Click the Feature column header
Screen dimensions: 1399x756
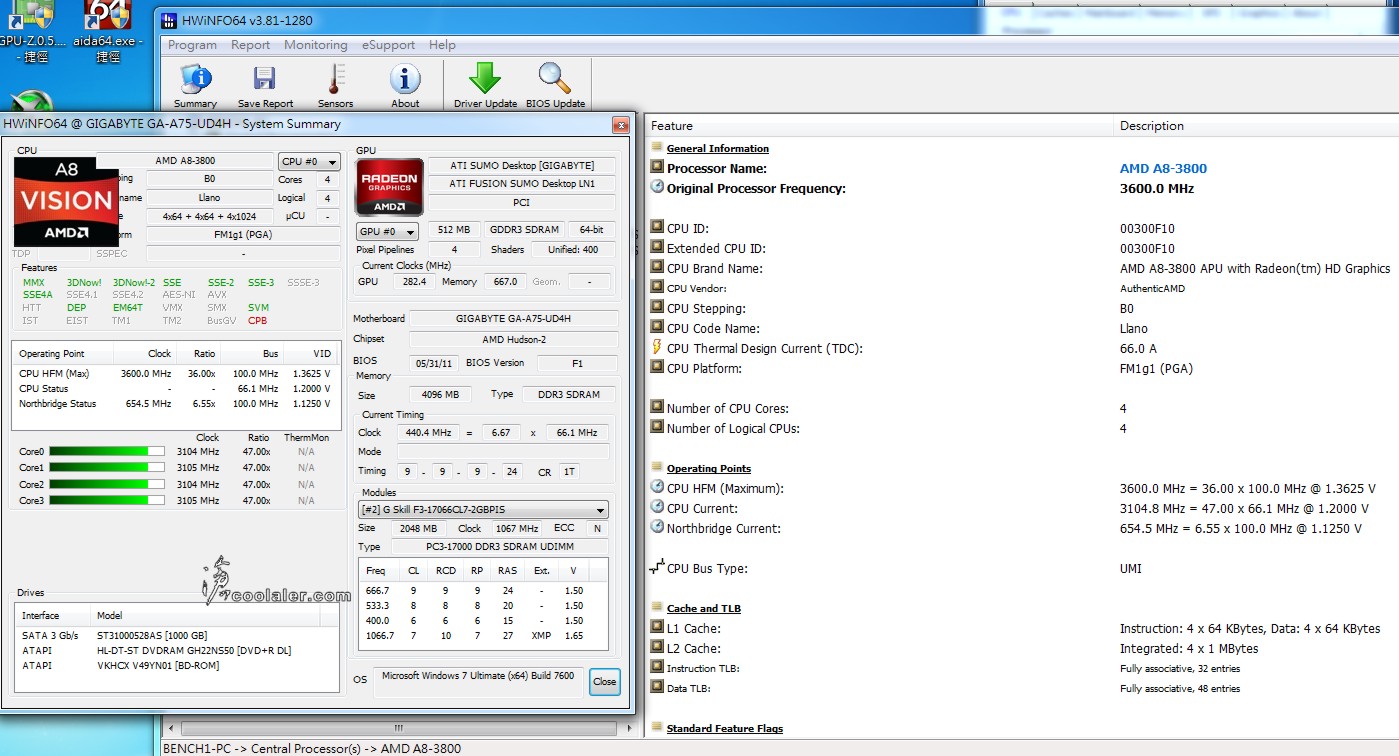[878, 126]
